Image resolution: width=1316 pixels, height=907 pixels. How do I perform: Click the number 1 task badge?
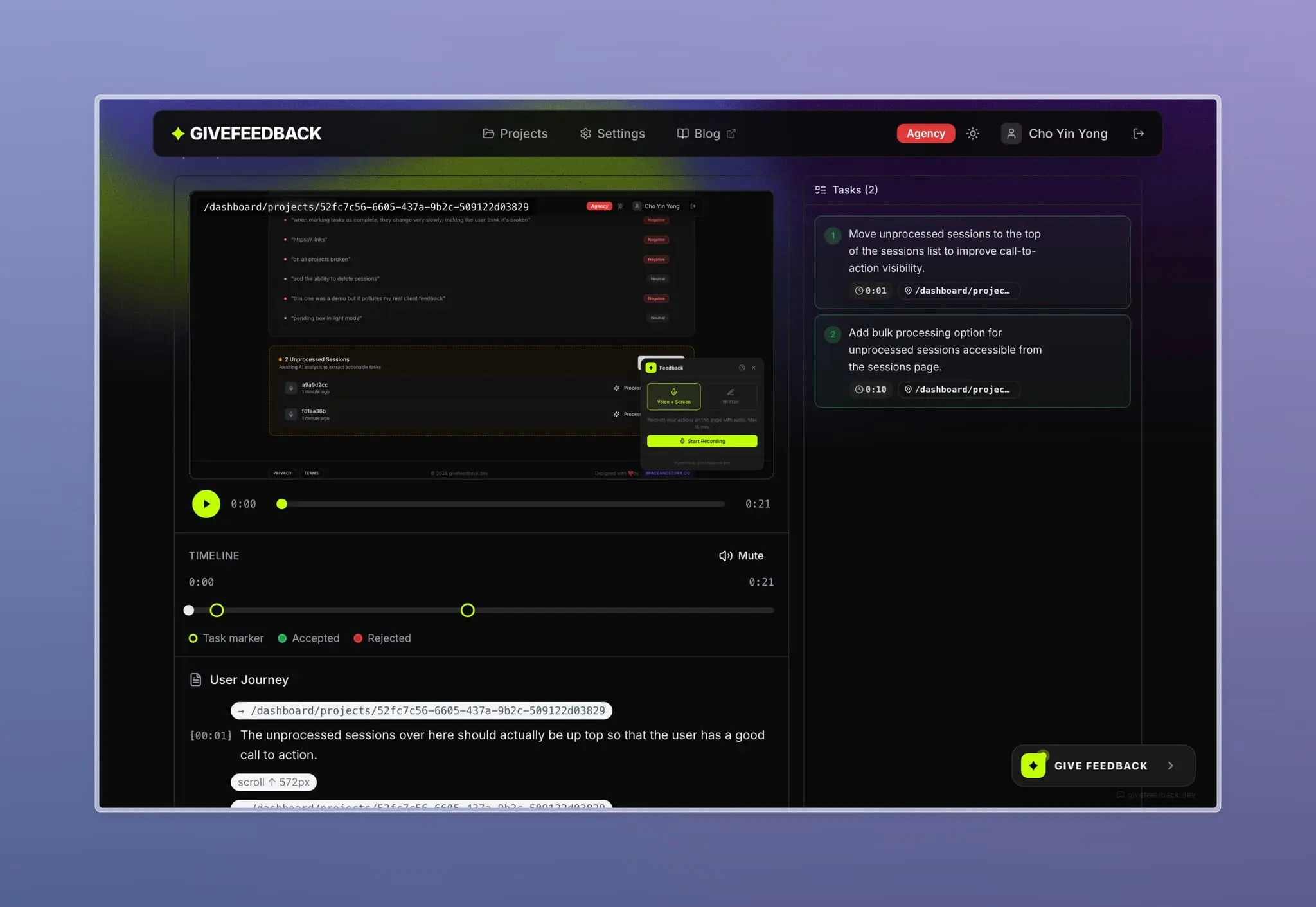(833, 235)
